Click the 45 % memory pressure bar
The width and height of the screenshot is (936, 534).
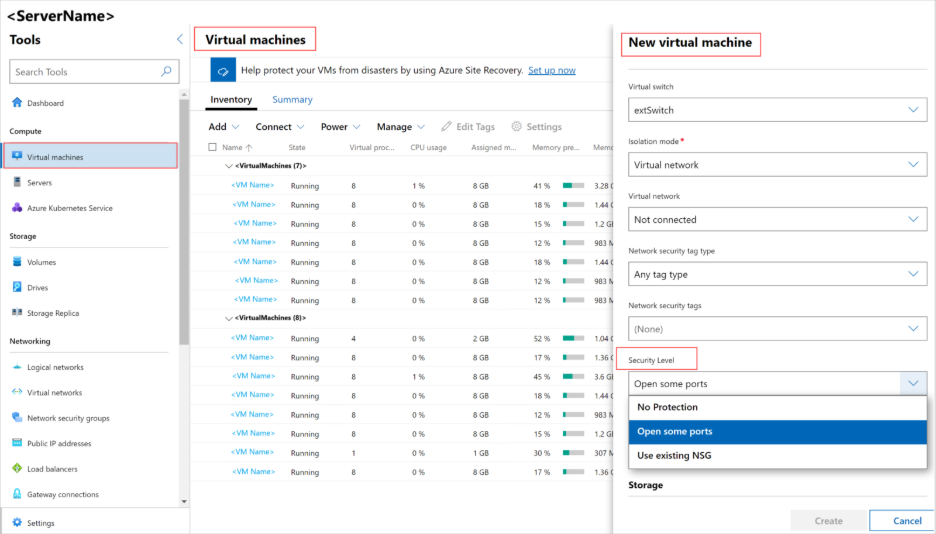click(574, 376)
